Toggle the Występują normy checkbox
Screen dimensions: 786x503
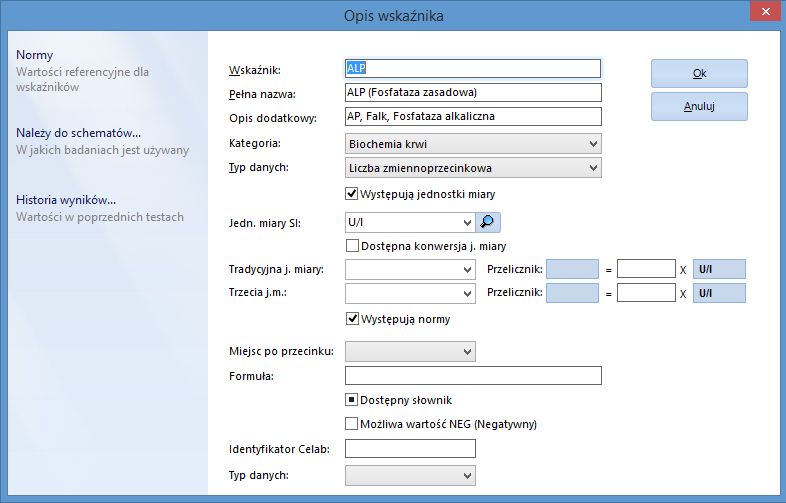point(352,319)
